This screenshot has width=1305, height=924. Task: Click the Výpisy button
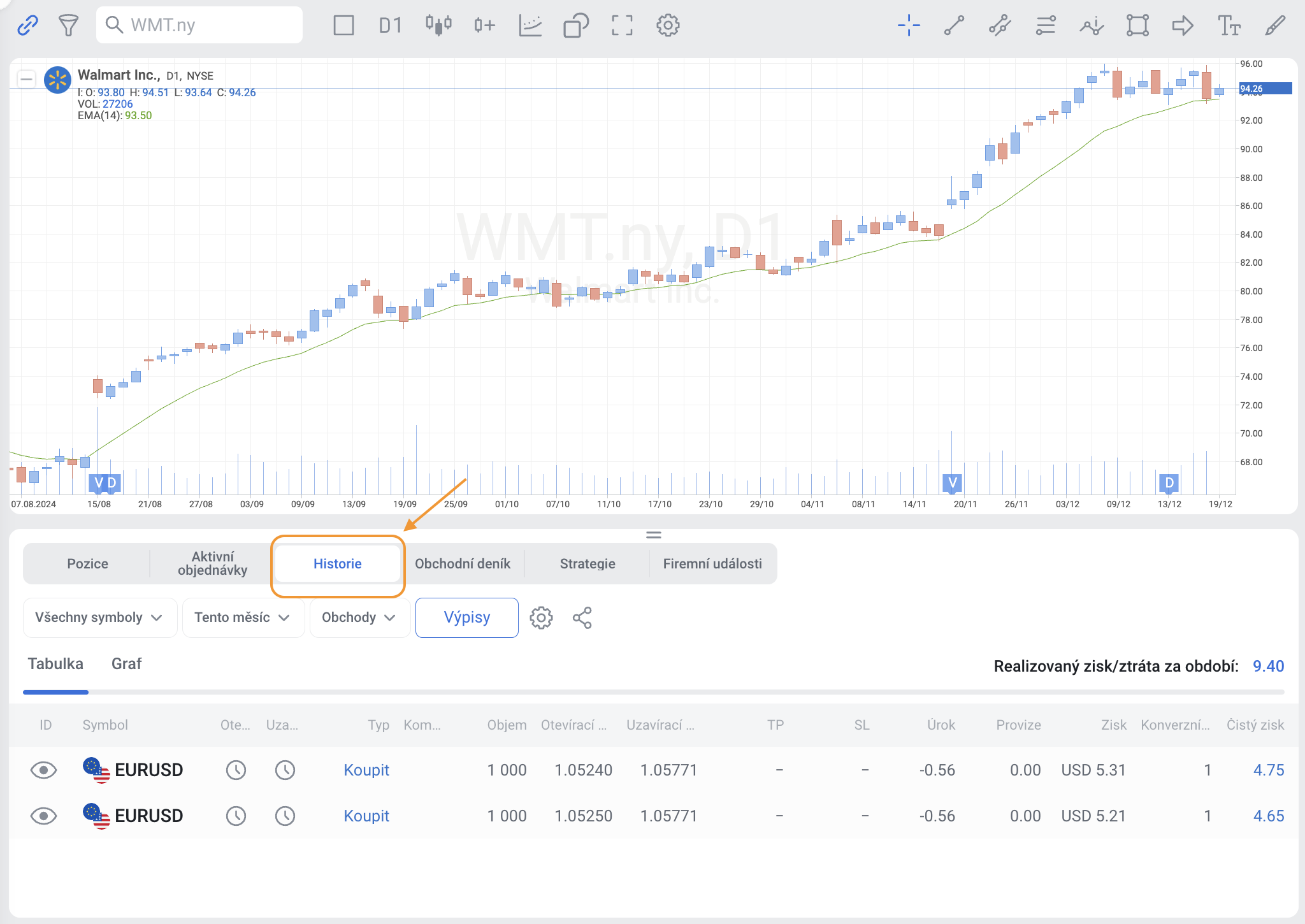point(466,617)
